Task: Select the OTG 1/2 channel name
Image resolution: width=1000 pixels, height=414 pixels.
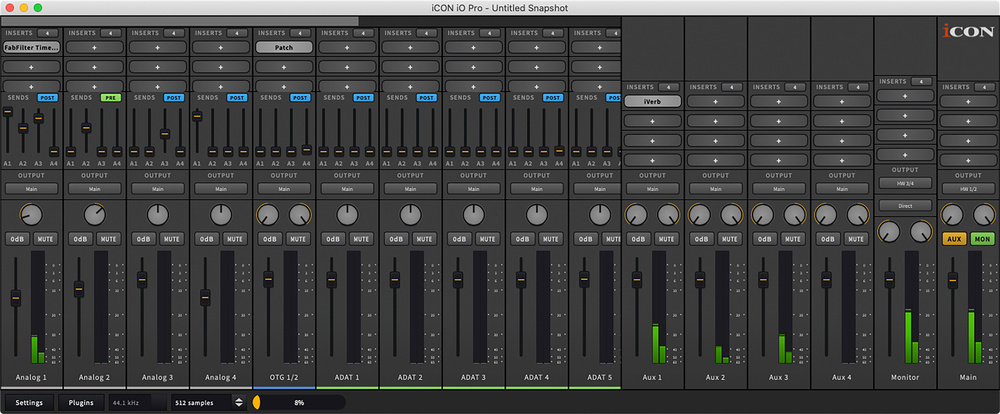Action: [x=284, y=378]
